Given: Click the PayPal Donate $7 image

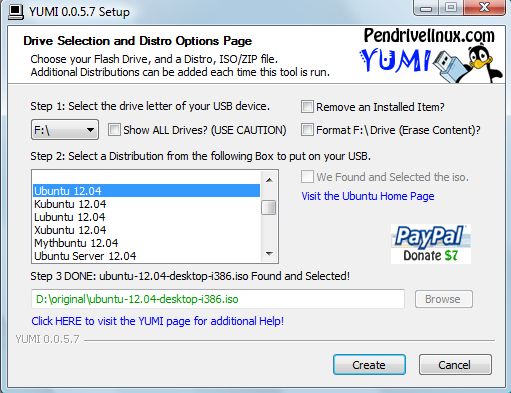Looking at the screenshot, I should tap(431, 244).
